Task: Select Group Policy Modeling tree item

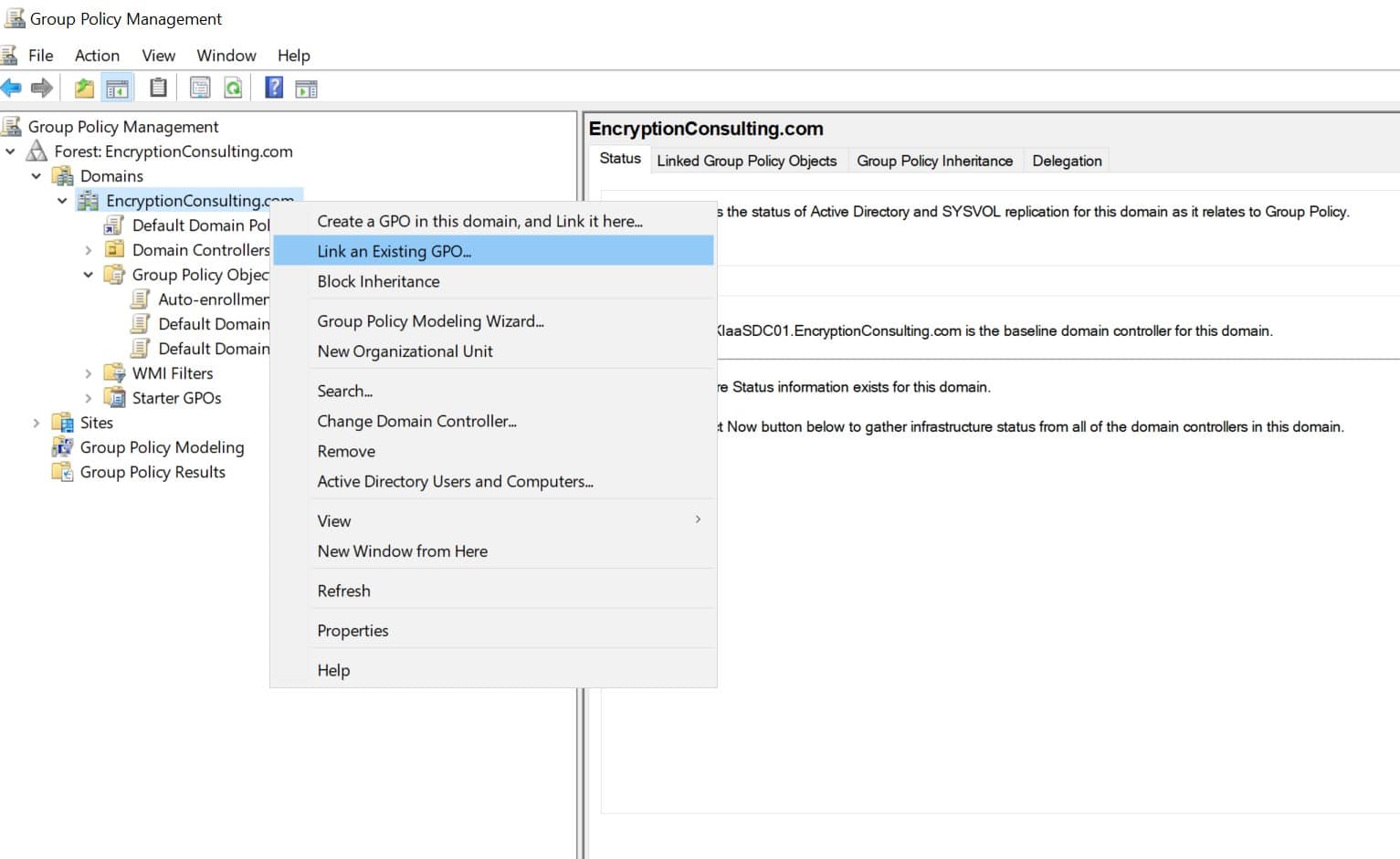Action: pos(162,447)
